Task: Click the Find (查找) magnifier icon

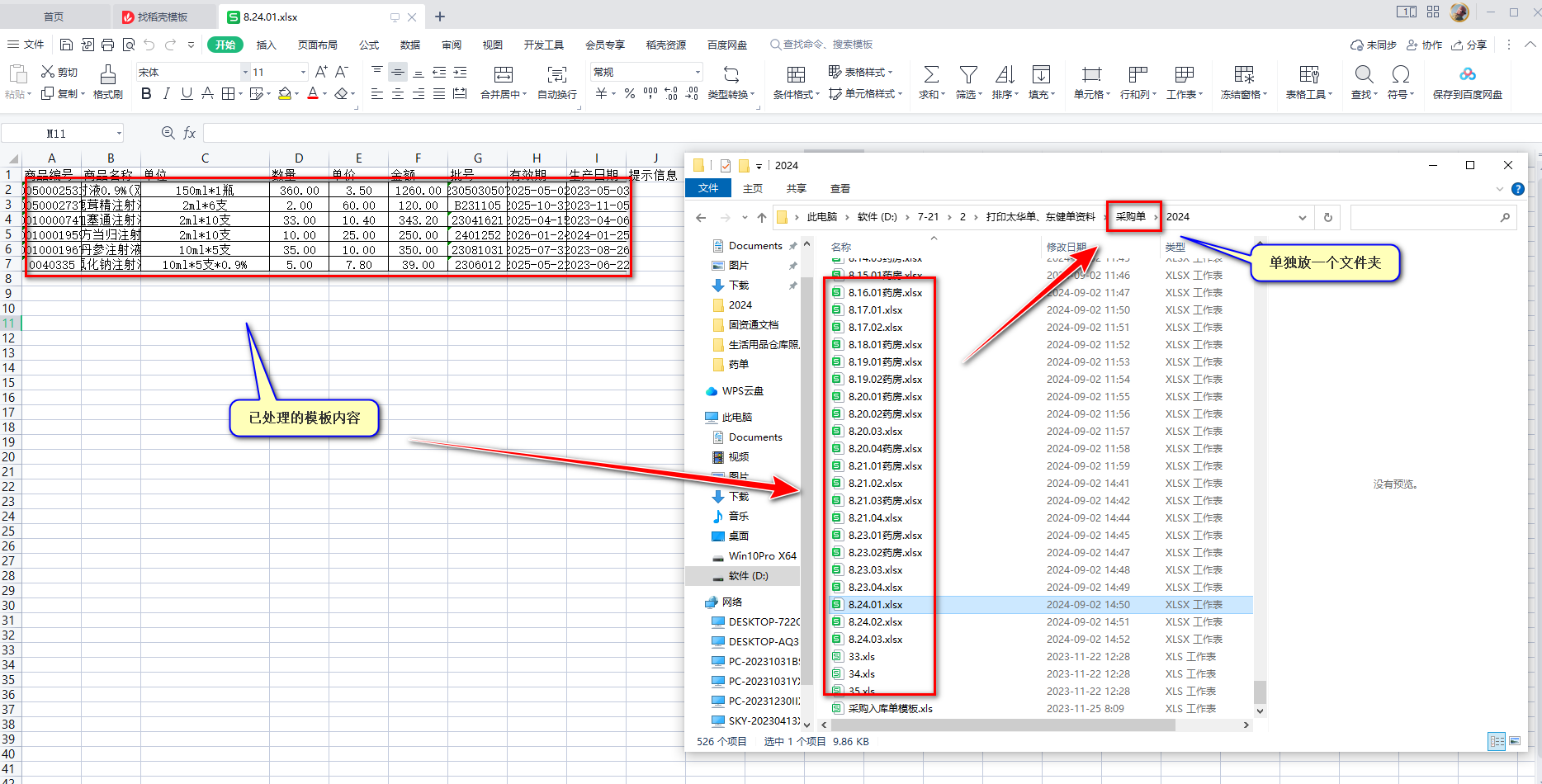Action: 1364,75
